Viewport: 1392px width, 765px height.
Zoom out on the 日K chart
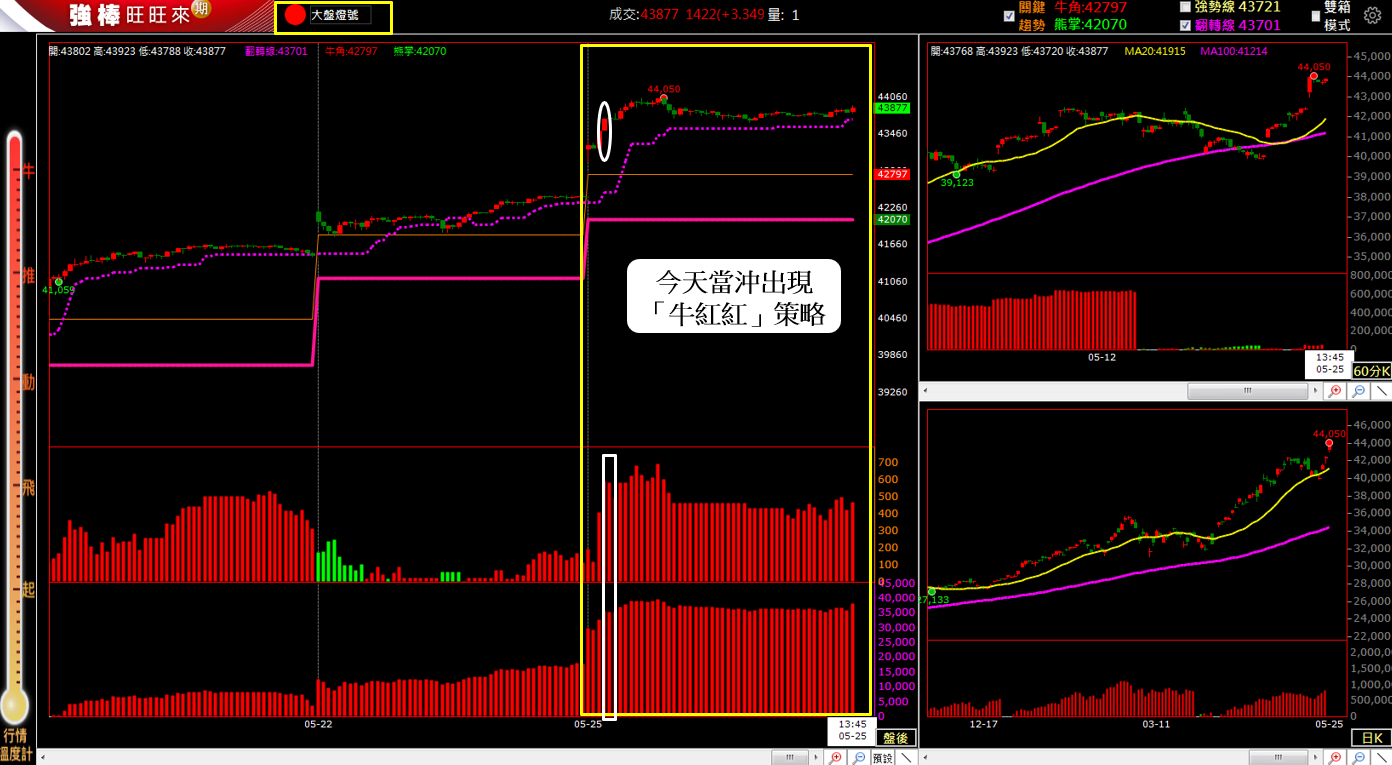click(x=1358, y=758)
